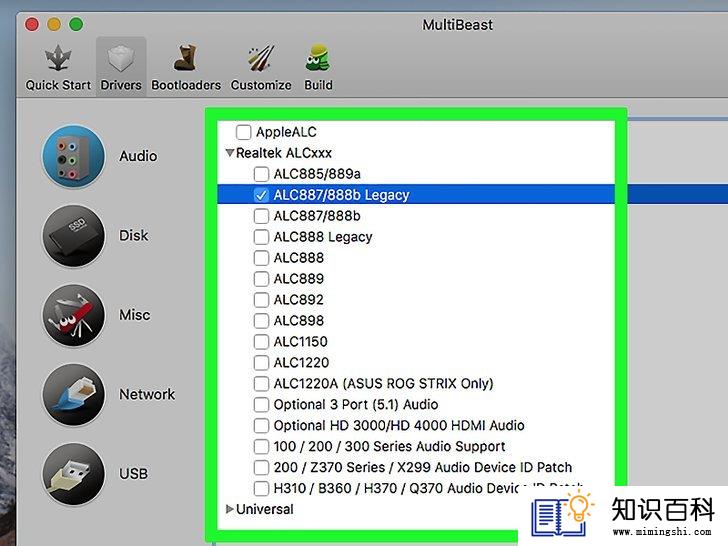Enable H310 / B360 / H370 / Q370 checkbox

click(x=261, y=488)
